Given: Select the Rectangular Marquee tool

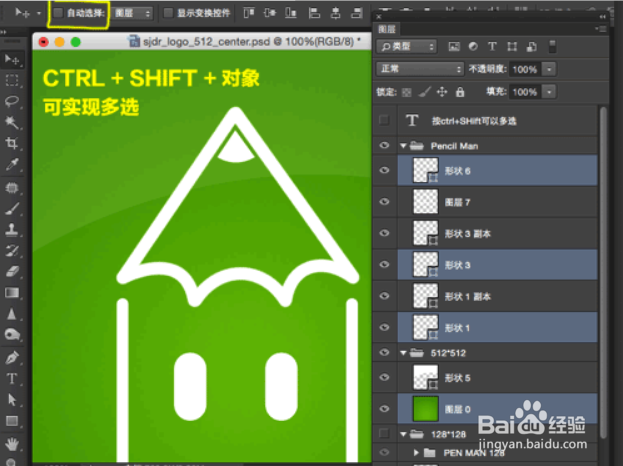Looking at the screenshot, I should (x=12, y=80).
